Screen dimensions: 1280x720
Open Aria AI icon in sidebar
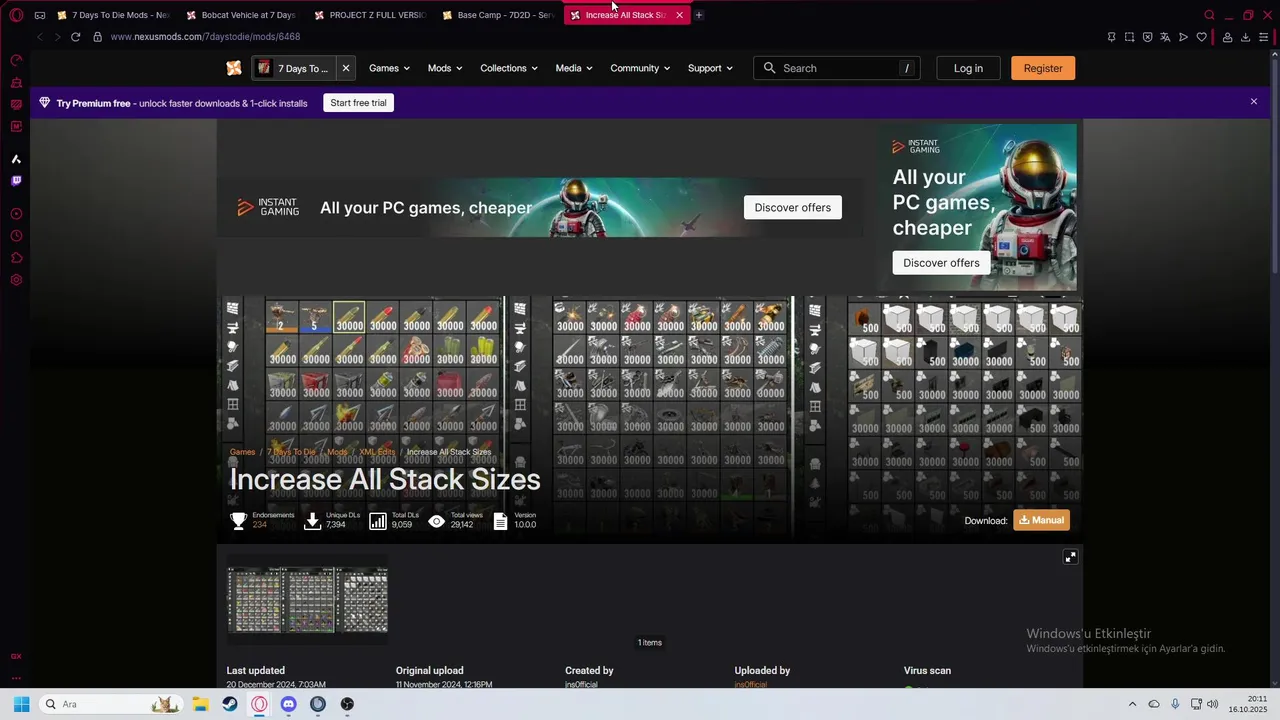point(16,159)
